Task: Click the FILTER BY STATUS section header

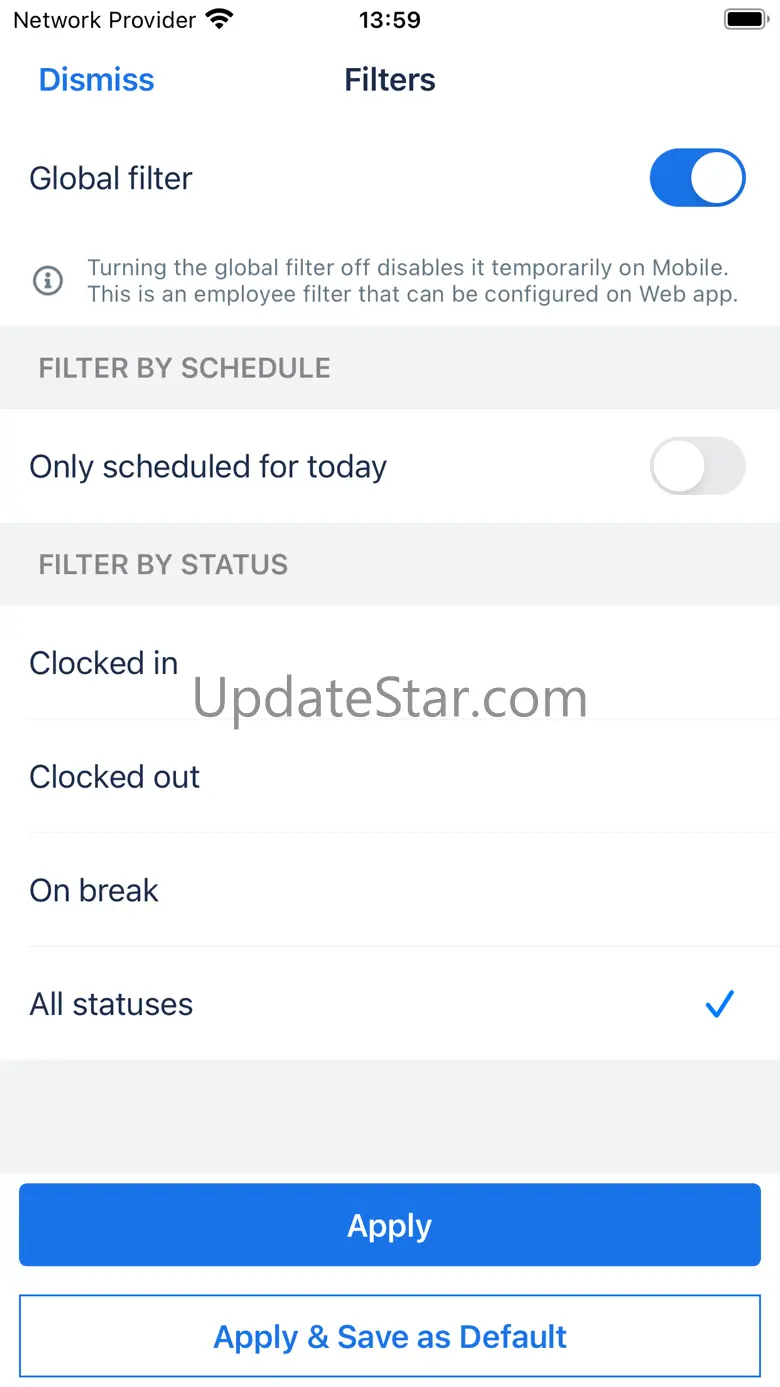Action: [x=163, y=565]
